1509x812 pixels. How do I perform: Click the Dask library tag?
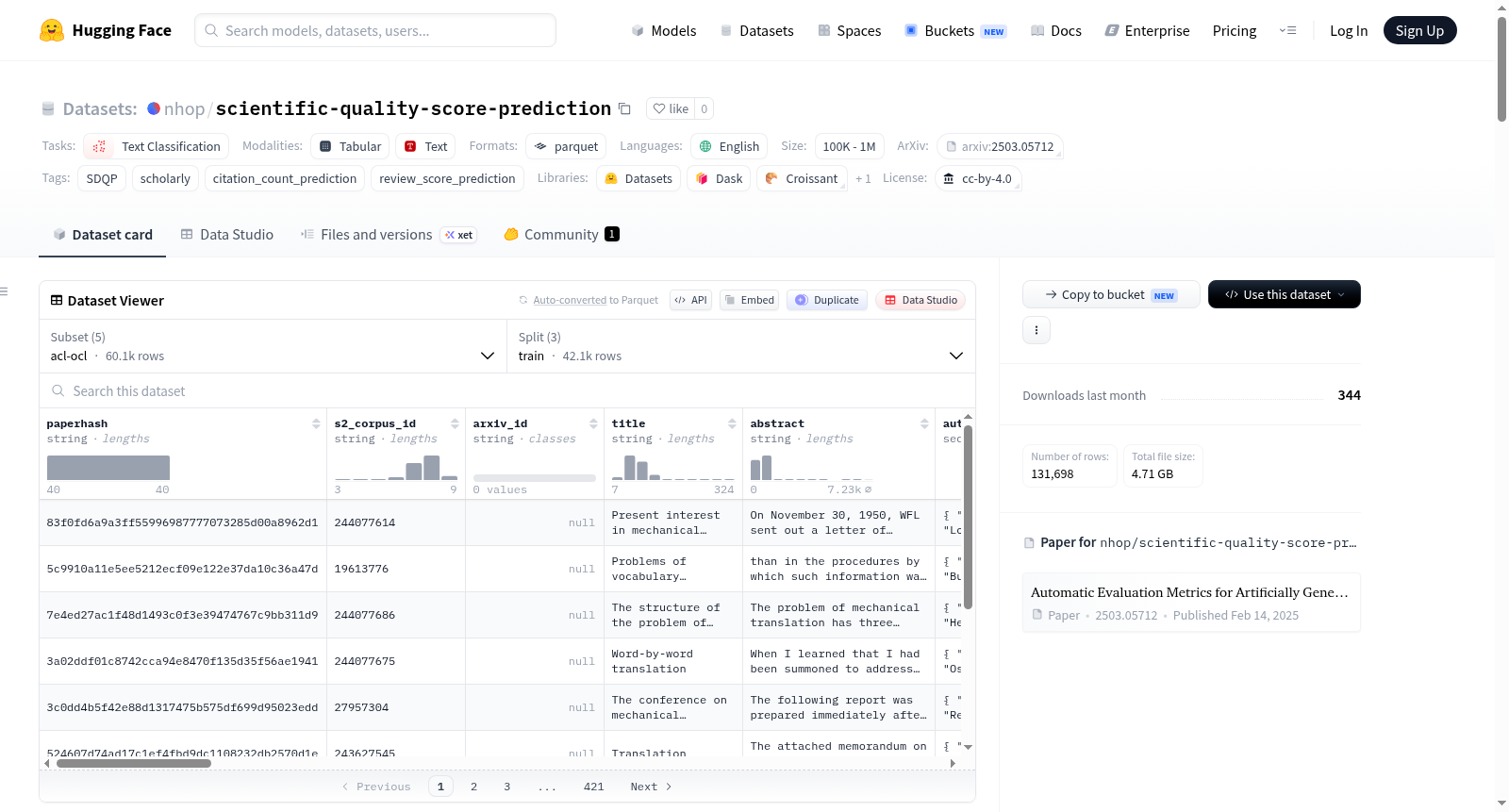click(x=719, y=178)
